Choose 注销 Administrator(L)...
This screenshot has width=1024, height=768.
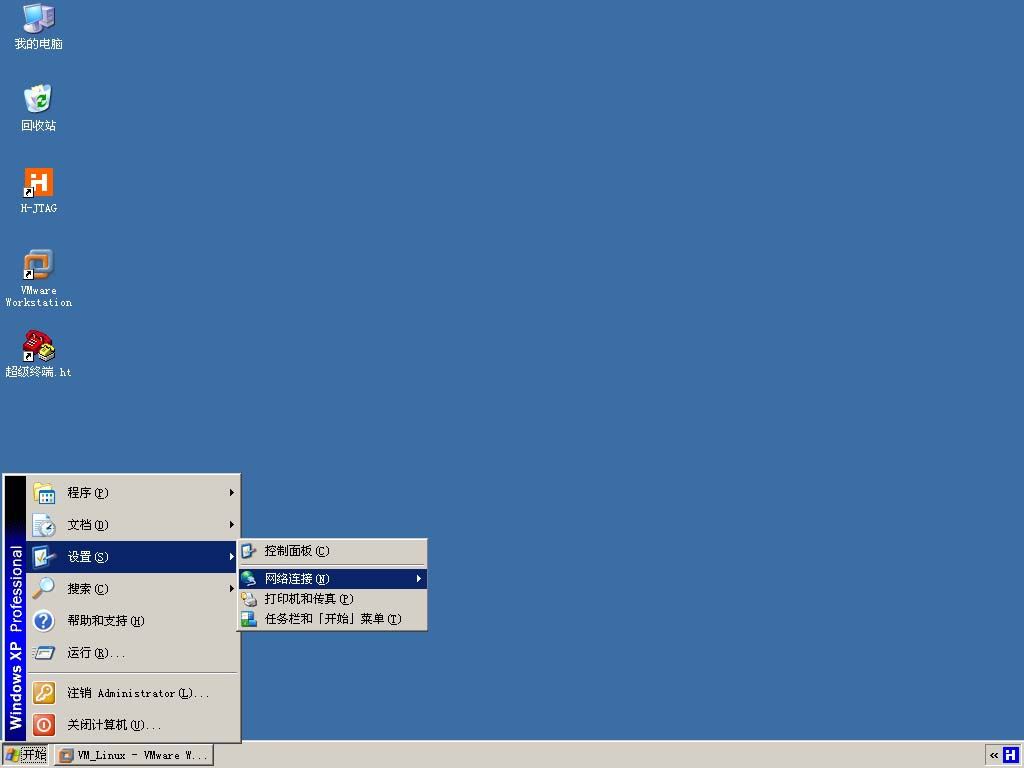coord(133,693)
